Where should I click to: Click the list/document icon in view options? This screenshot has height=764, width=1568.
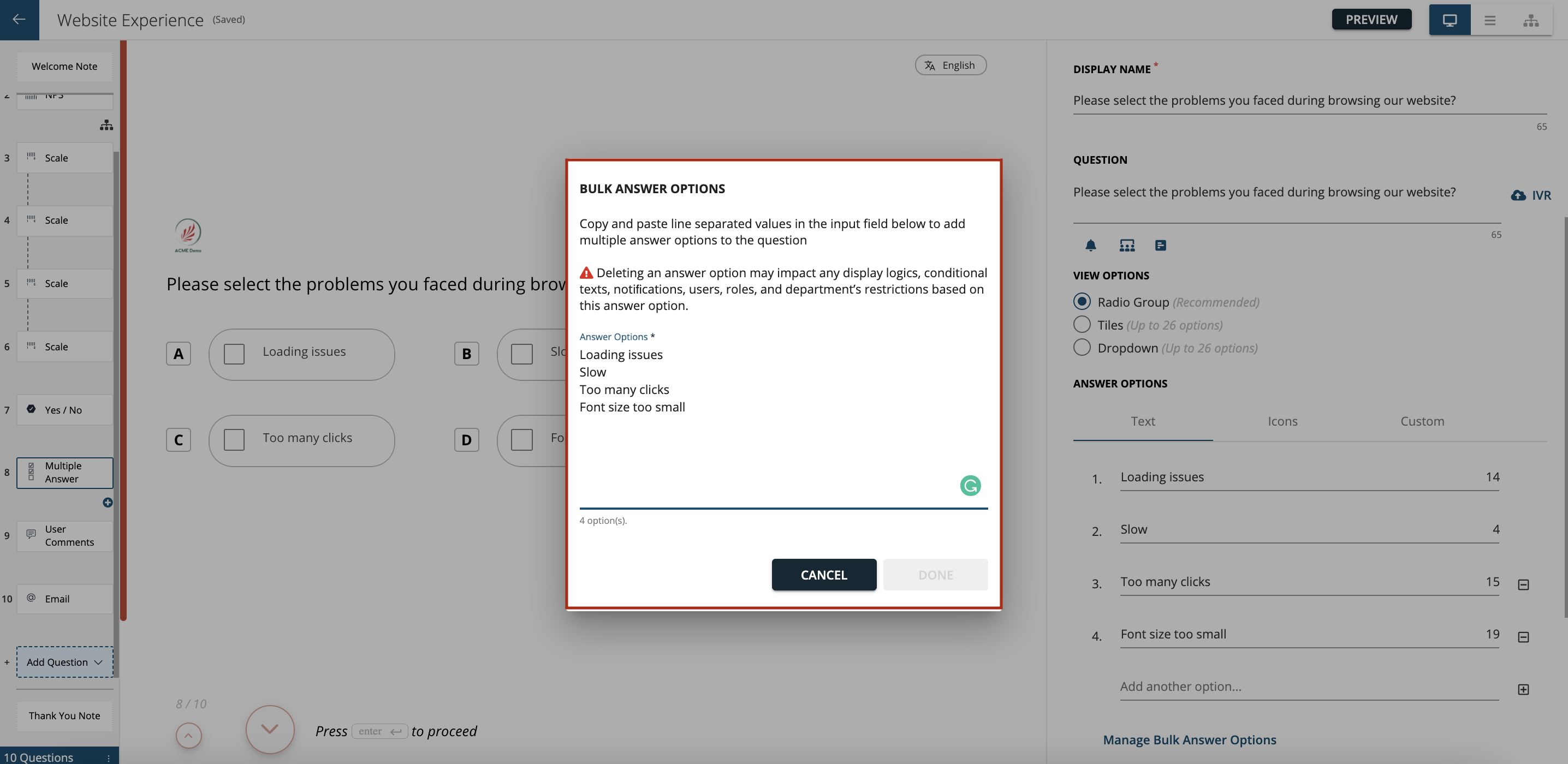[x=1160, y=245]
